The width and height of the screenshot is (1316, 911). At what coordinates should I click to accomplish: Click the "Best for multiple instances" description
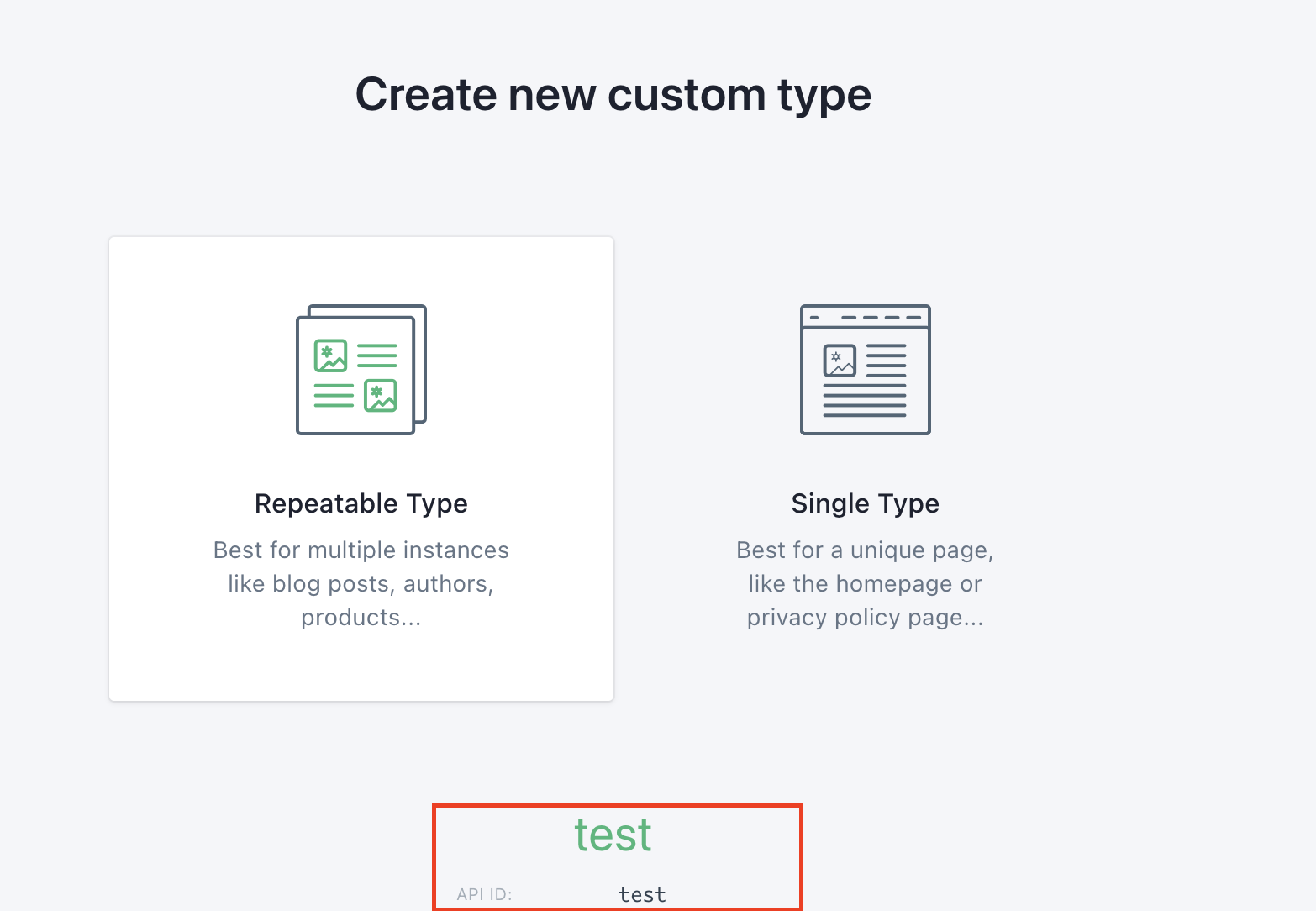(361, 550)
